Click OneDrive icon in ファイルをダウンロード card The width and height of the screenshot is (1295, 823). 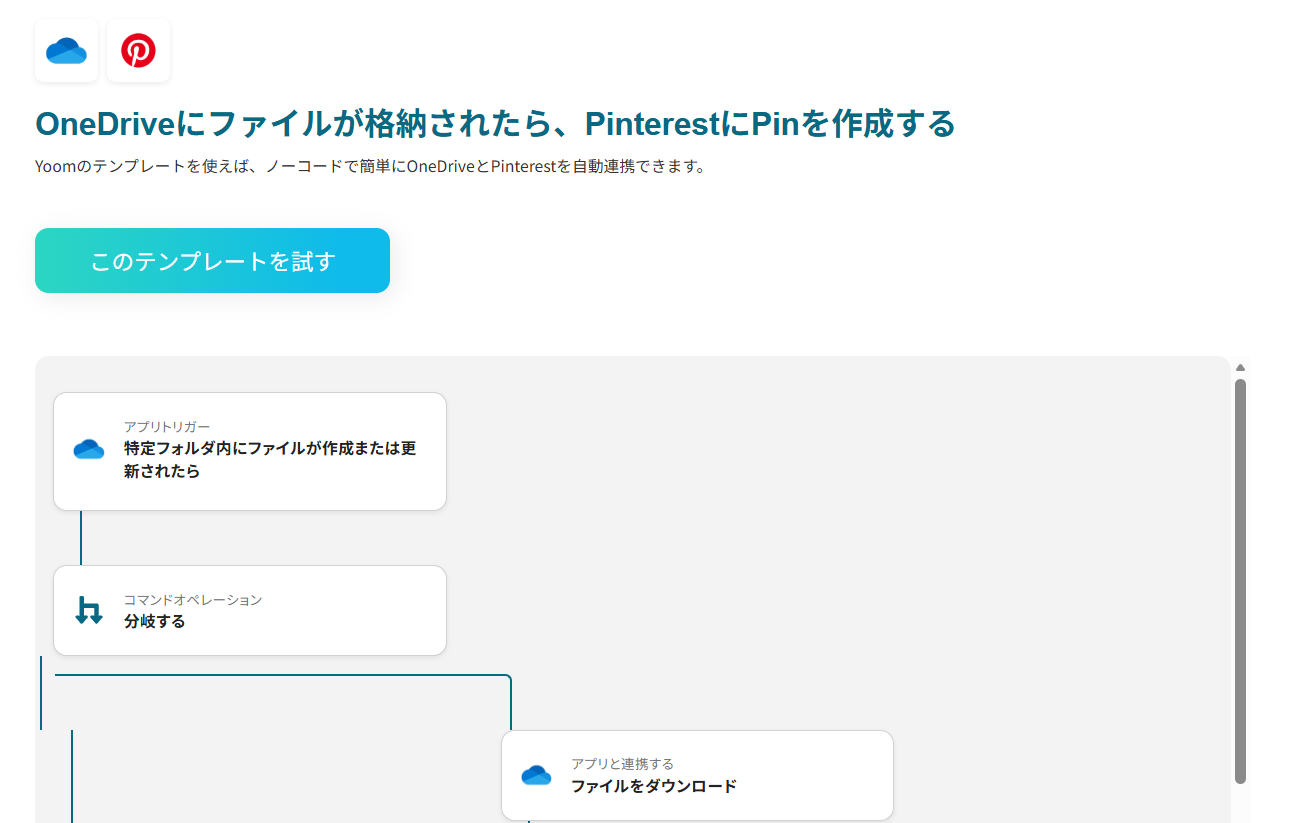pos(536,775)
